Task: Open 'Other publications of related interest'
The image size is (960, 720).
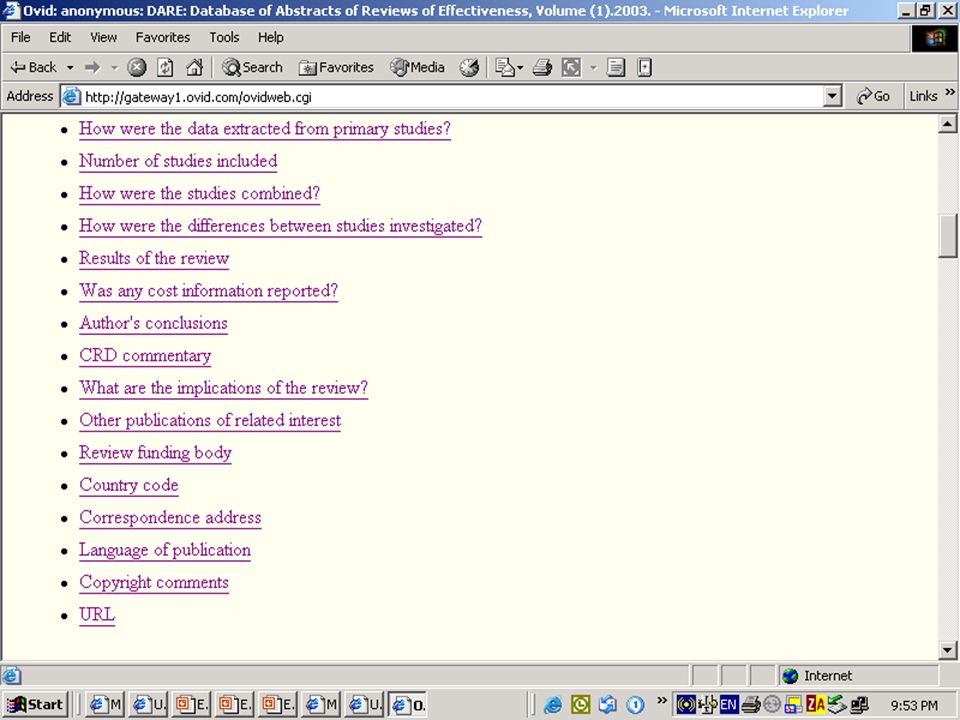Action: (x=210, y=421)
